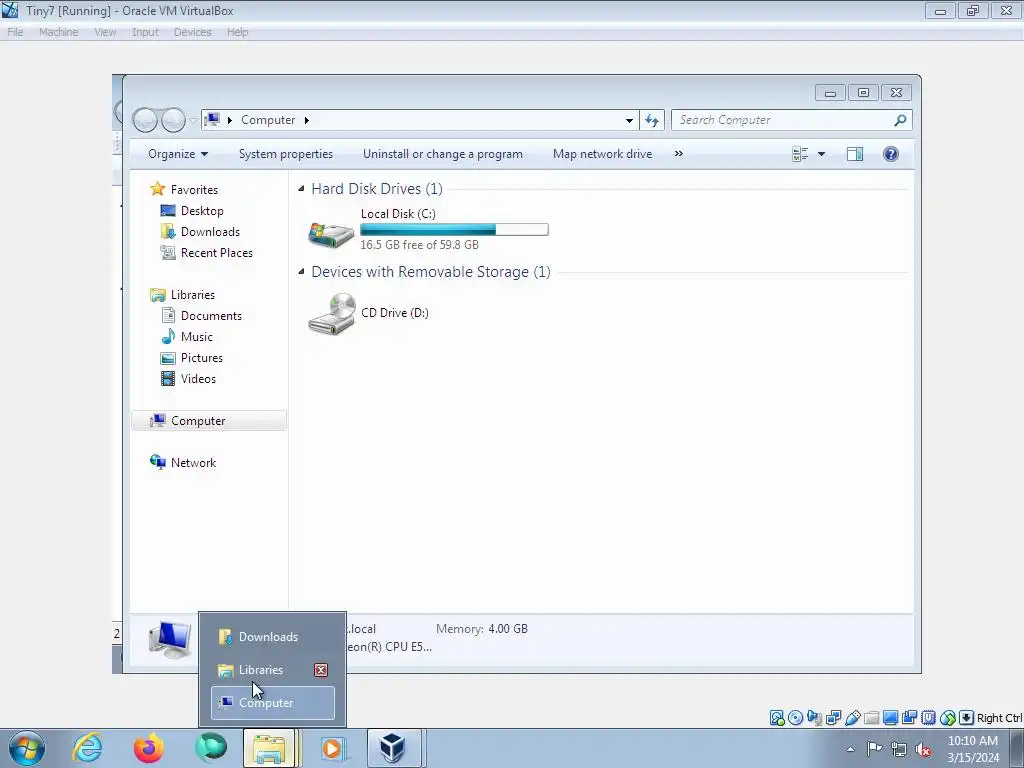
Task: Collapse the Hard Disk Drives group
Action: 301,189
